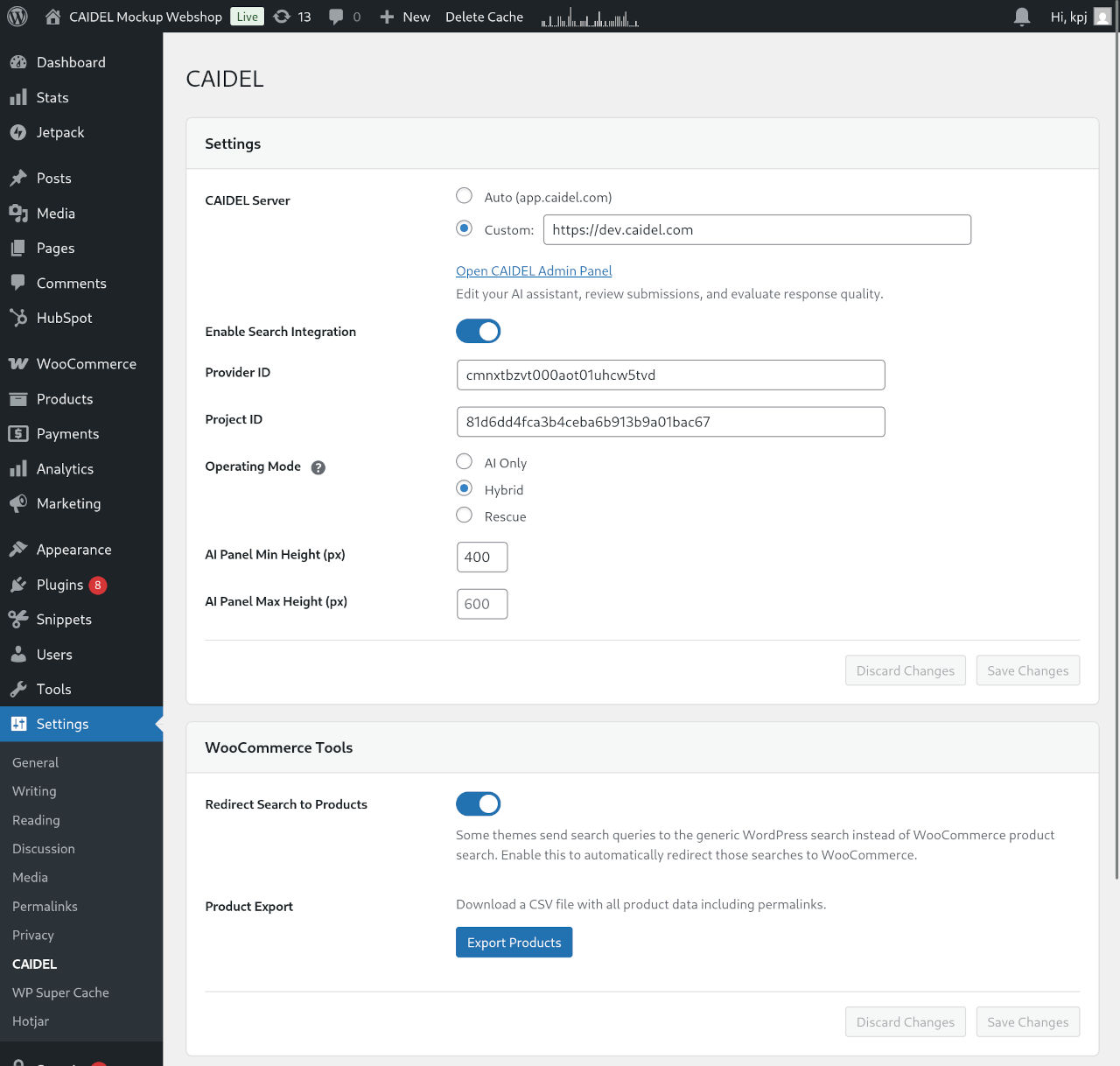Screen dimensions: 1120x1066
Task: Toggle Enable Search Integration switch
Action: (478, 331)
